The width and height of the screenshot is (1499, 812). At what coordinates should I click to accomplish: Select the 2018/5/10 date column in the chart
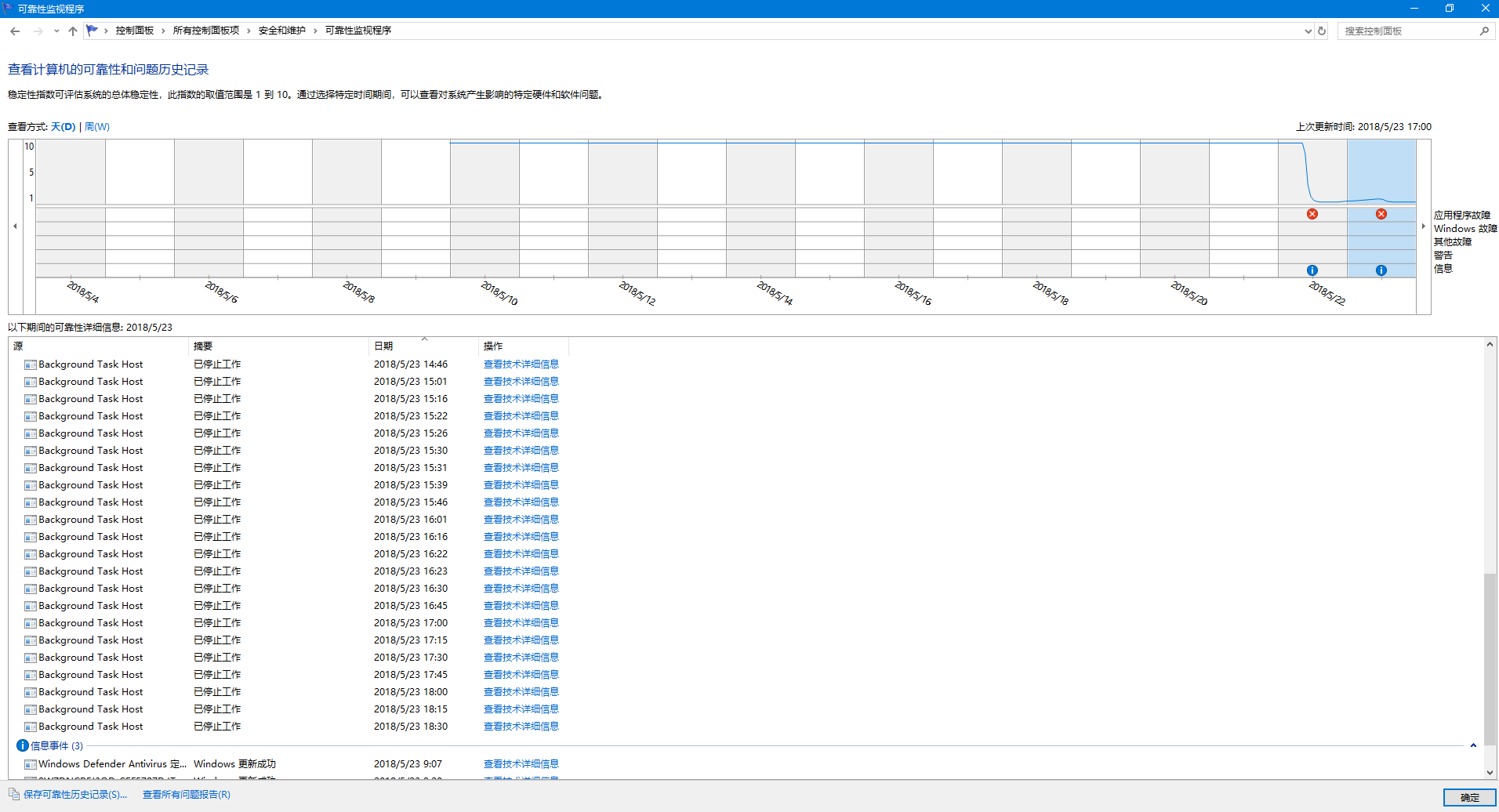[x=485, y=208]
